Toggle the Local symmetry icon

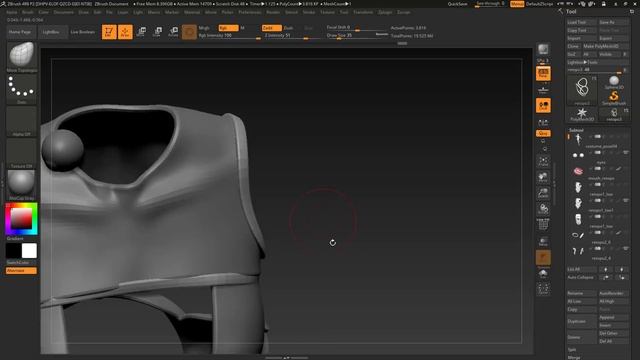[x=543, y=106]
